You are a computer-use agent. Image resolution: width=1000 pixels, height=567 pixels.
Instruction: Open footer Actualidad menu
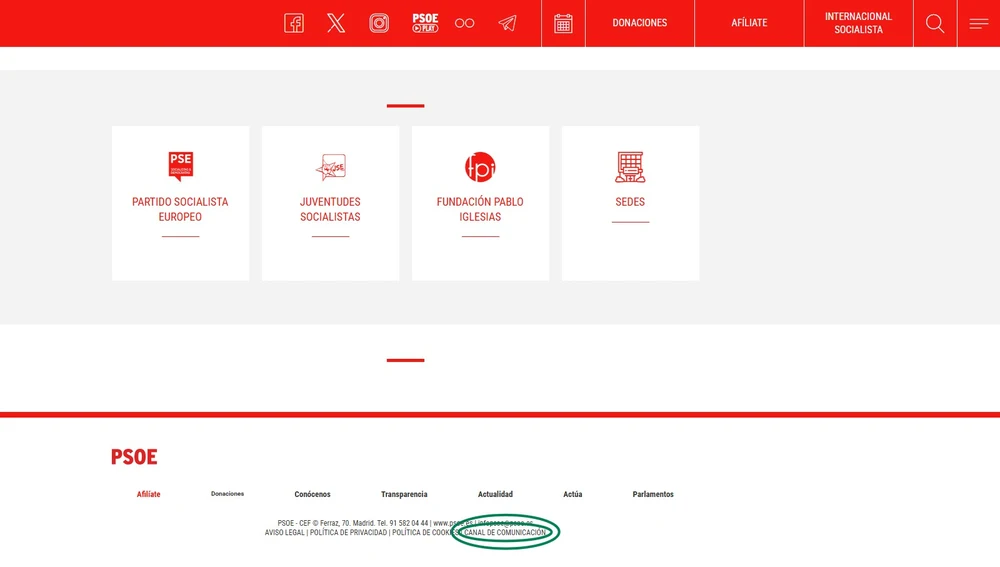click(x=496, y=494)
